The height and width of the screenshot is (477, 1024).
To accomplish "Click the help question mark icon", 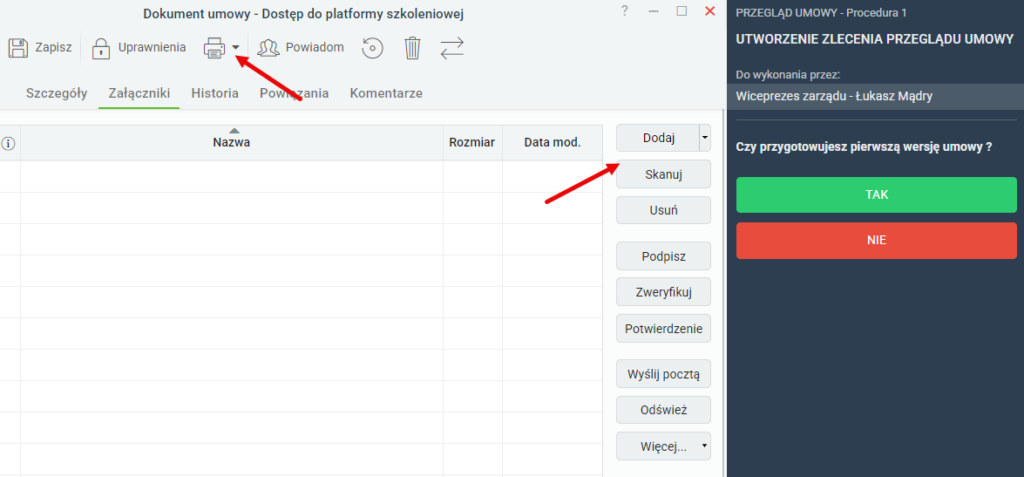I will (625, 11).
